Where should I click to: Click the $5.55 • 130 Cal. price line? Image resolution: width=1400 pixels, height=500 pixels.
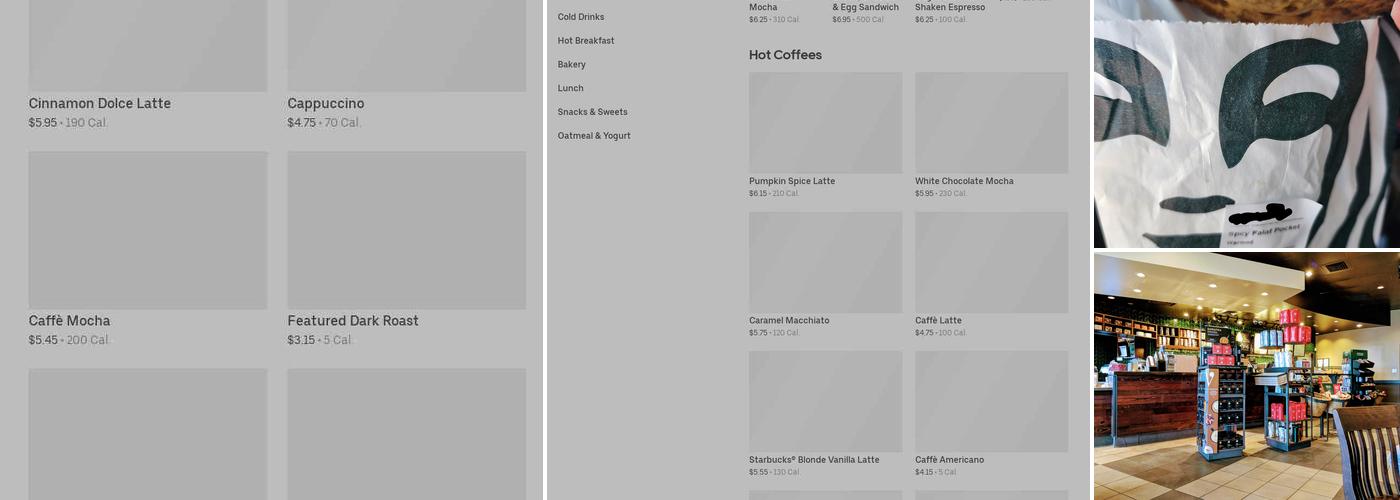tap(775, 472)
